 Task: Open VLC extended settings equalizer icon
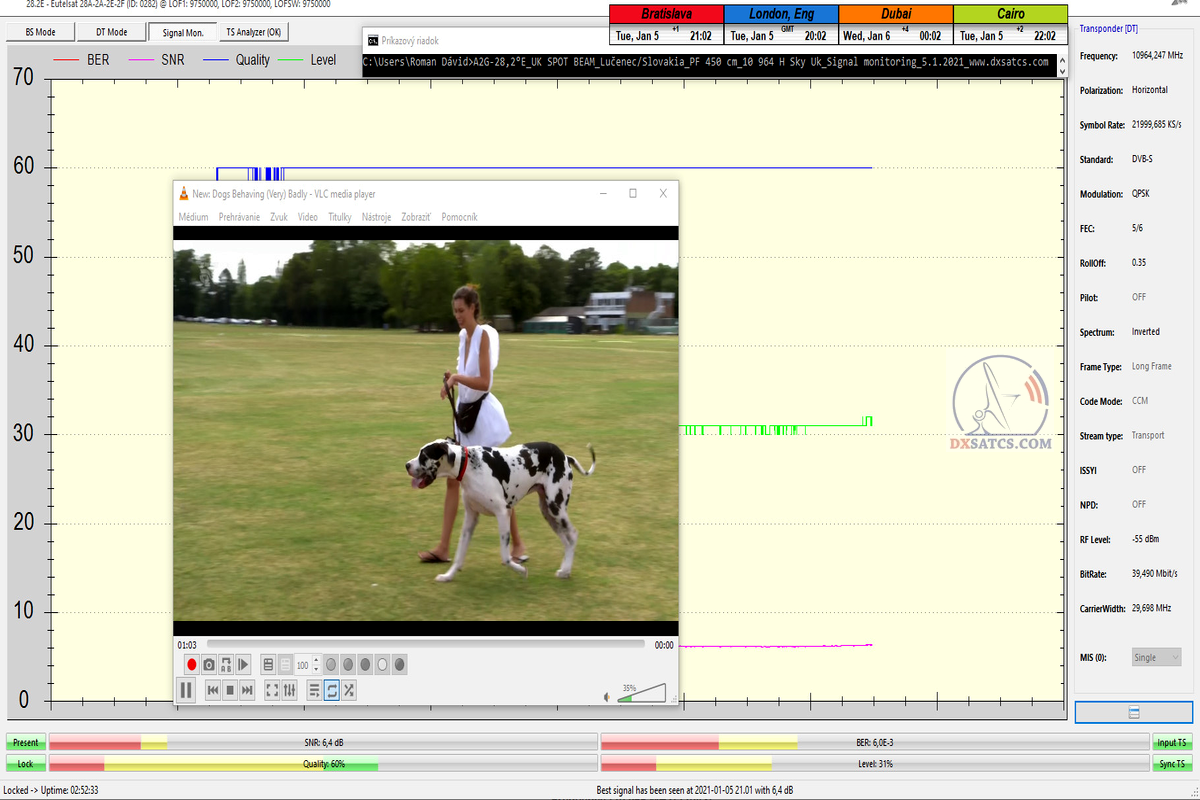click(x=290, y=690)
